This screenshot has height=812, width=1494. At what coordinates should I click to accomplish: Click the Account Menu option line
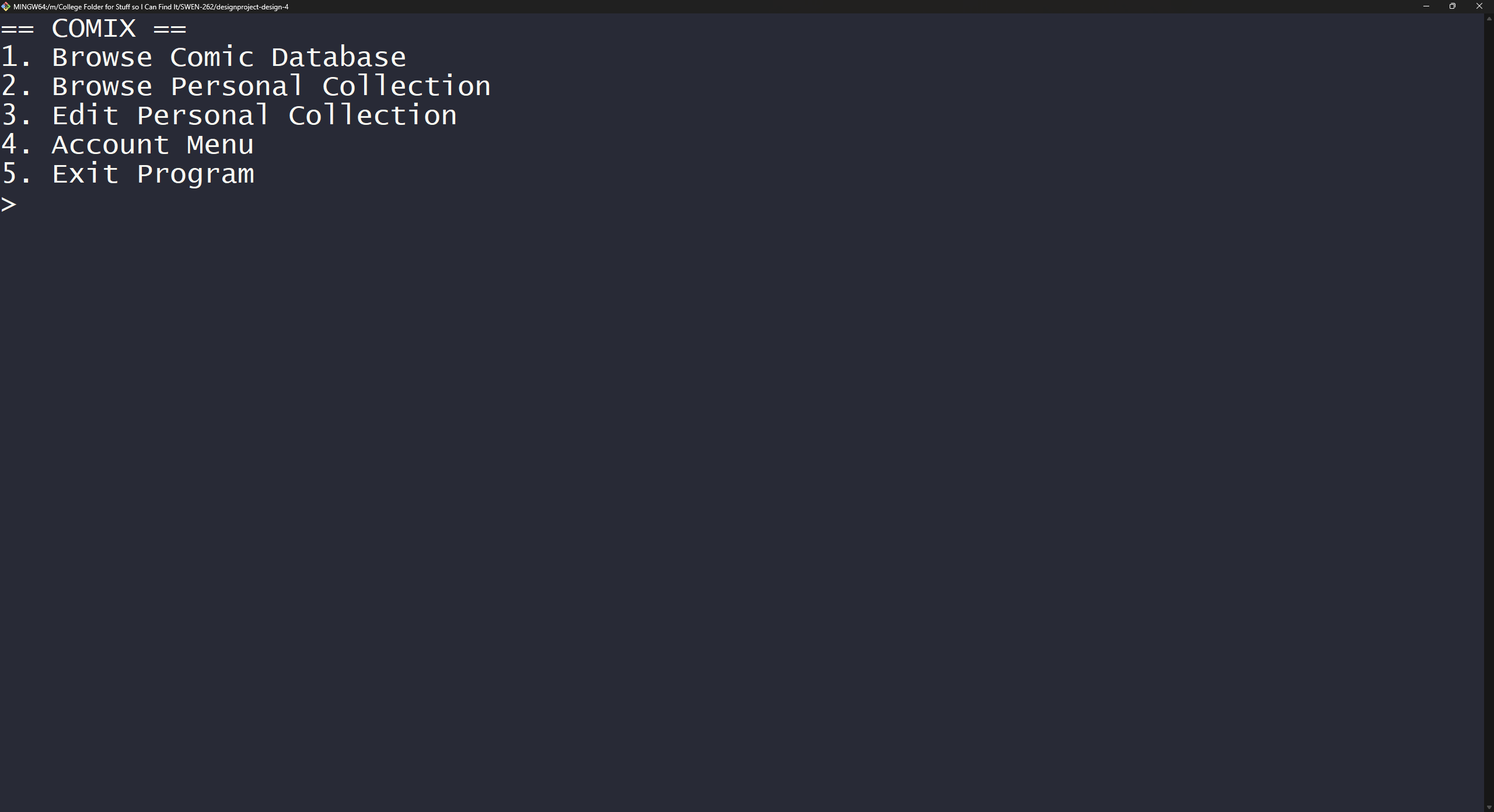127,145
